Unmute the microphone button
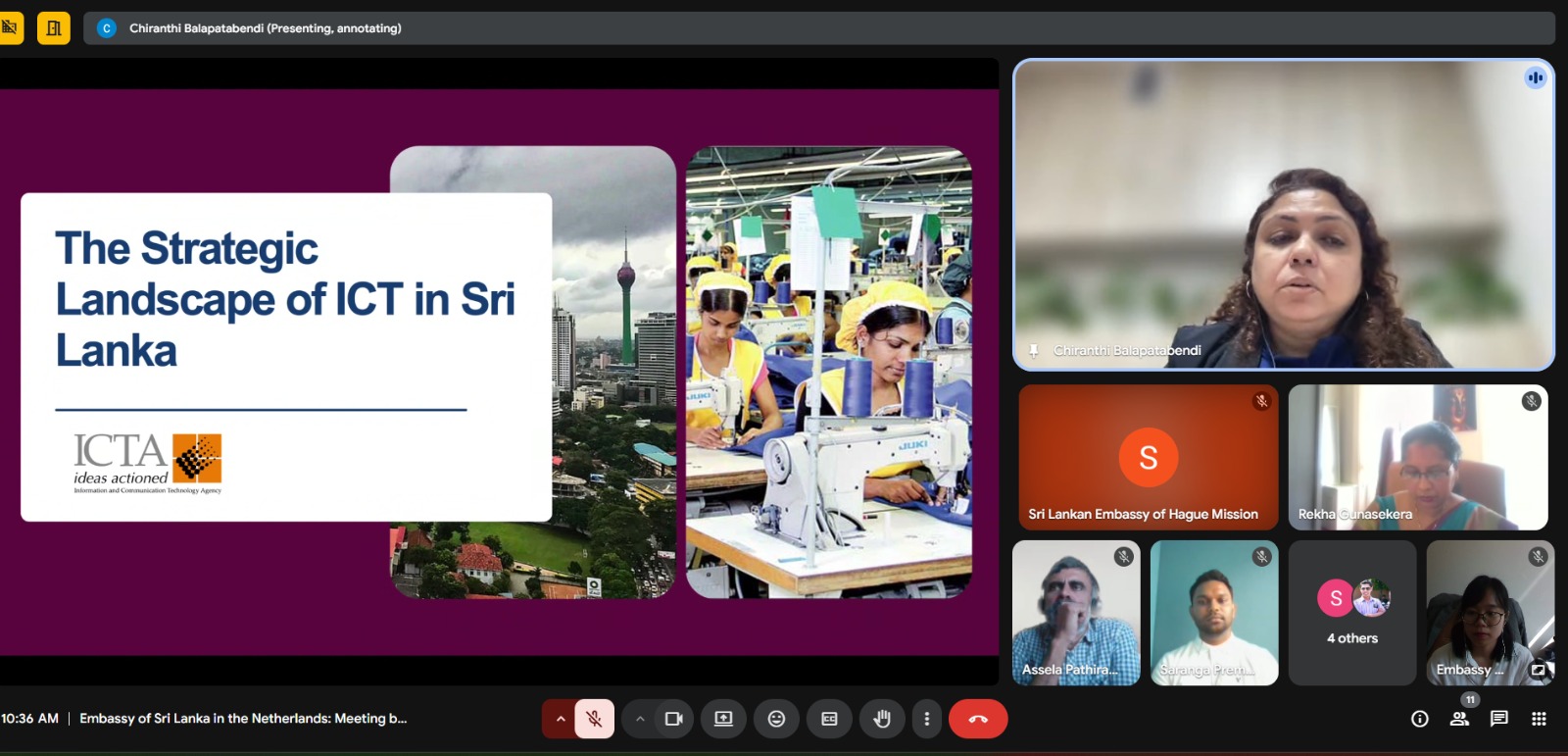The height and width of the screenshot is (756, 1568). [594, 719]
